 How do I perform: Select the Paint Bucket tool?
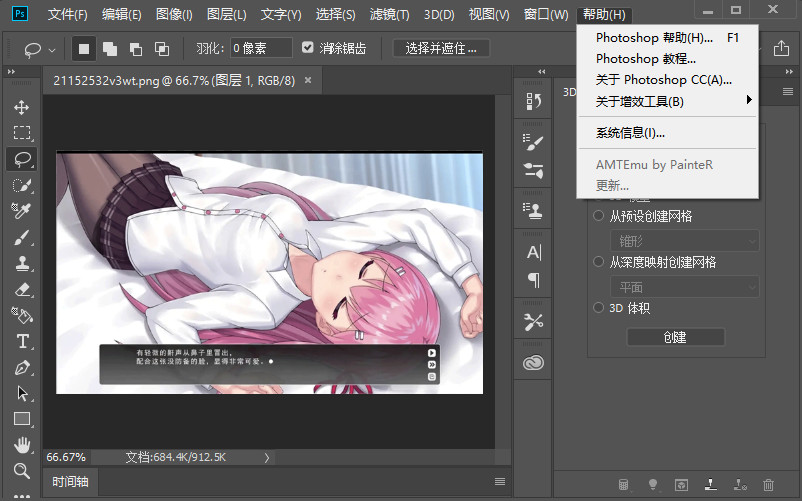click(21, 315)
